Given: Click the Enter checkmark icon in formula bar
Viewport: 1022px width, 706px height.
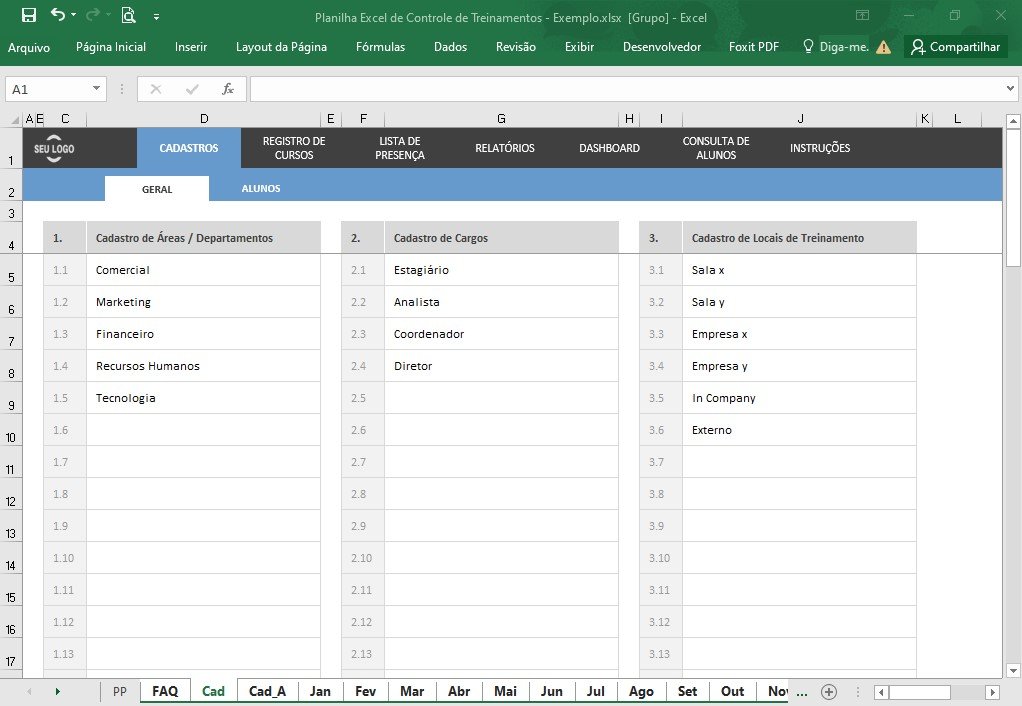Looking at the screenshot, I should (192, 89).
